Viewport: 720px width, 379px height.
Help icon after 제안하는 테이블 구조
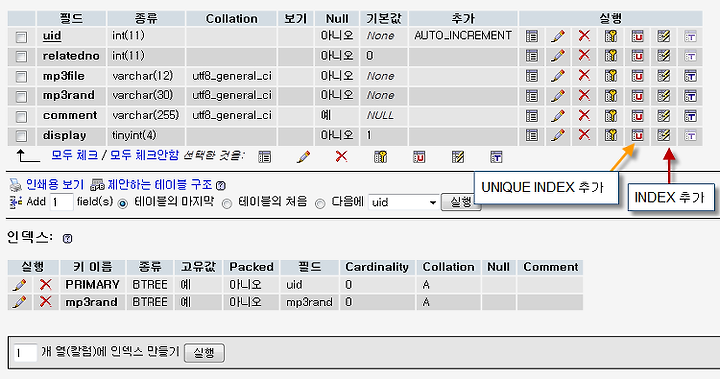click(x=220, y=186)
